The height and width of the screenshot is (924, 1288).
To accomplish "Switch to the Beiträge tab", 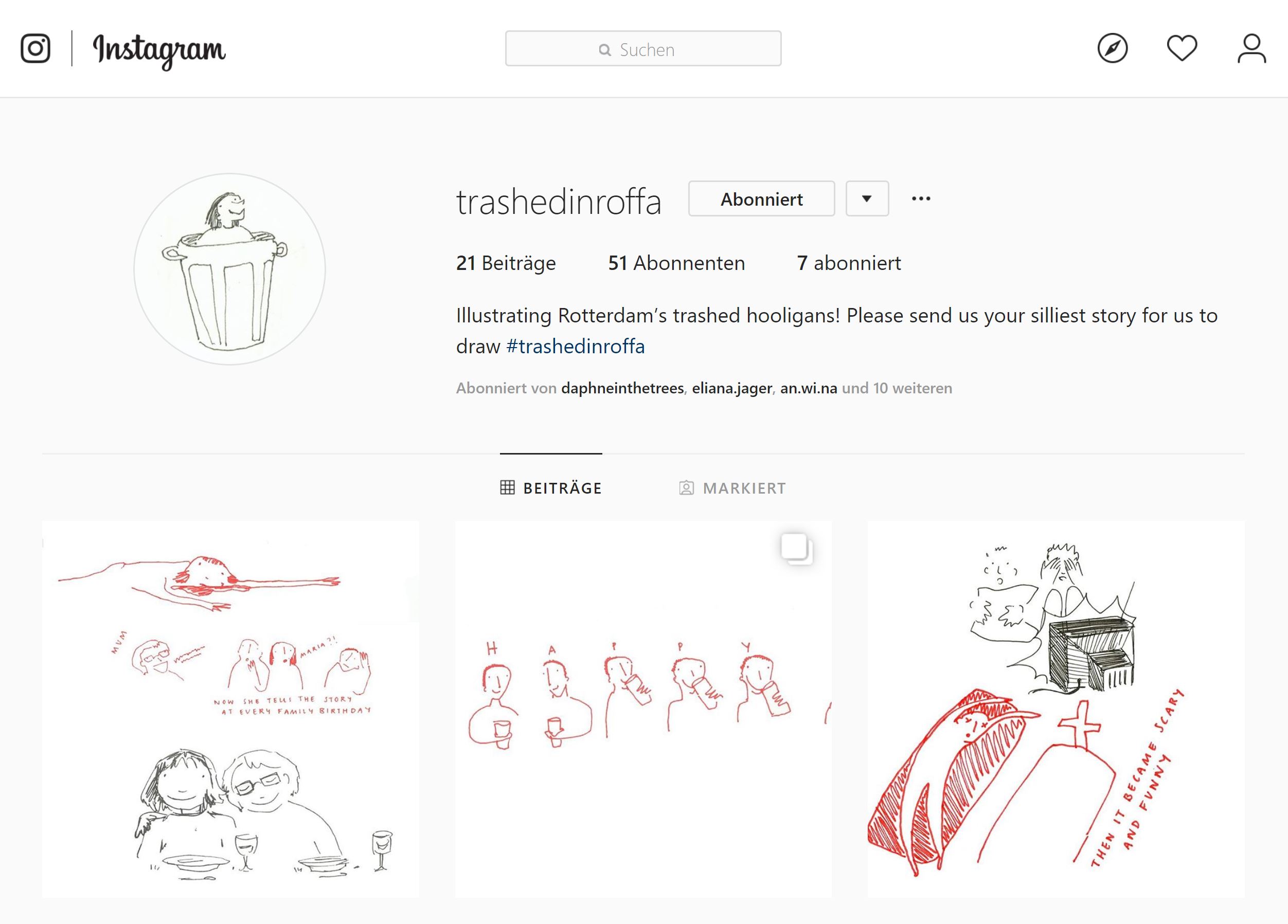I will [550, 488].
